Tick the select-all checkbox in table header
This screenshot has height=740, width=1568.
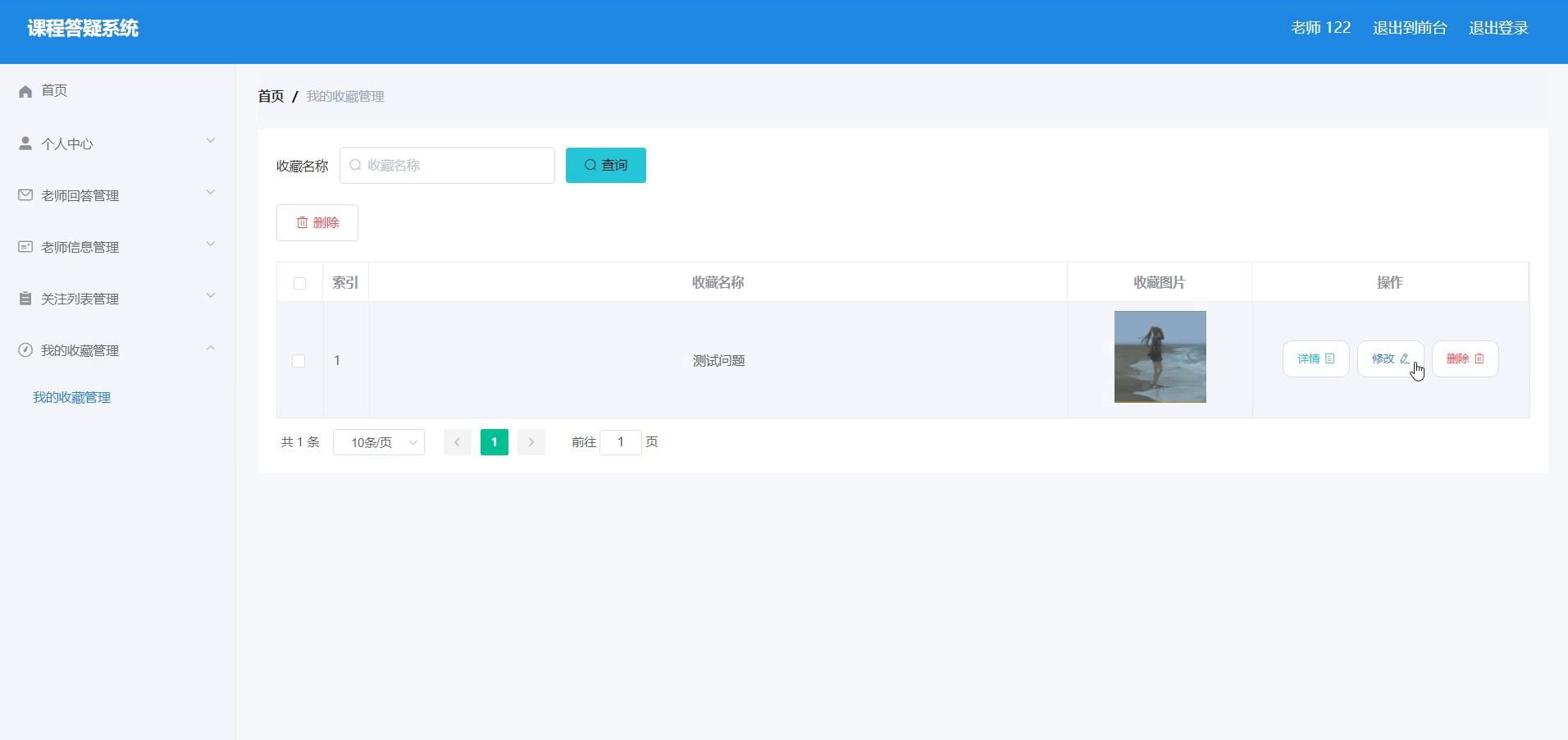(x=299, y=283)
